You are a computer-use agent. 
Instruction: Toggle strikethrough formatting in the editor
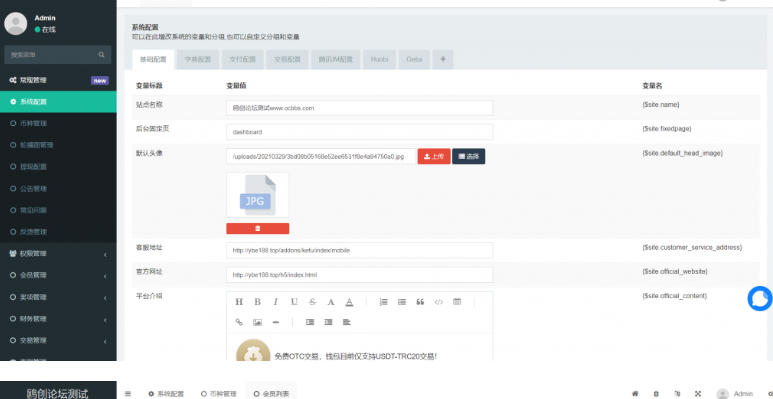312,302
